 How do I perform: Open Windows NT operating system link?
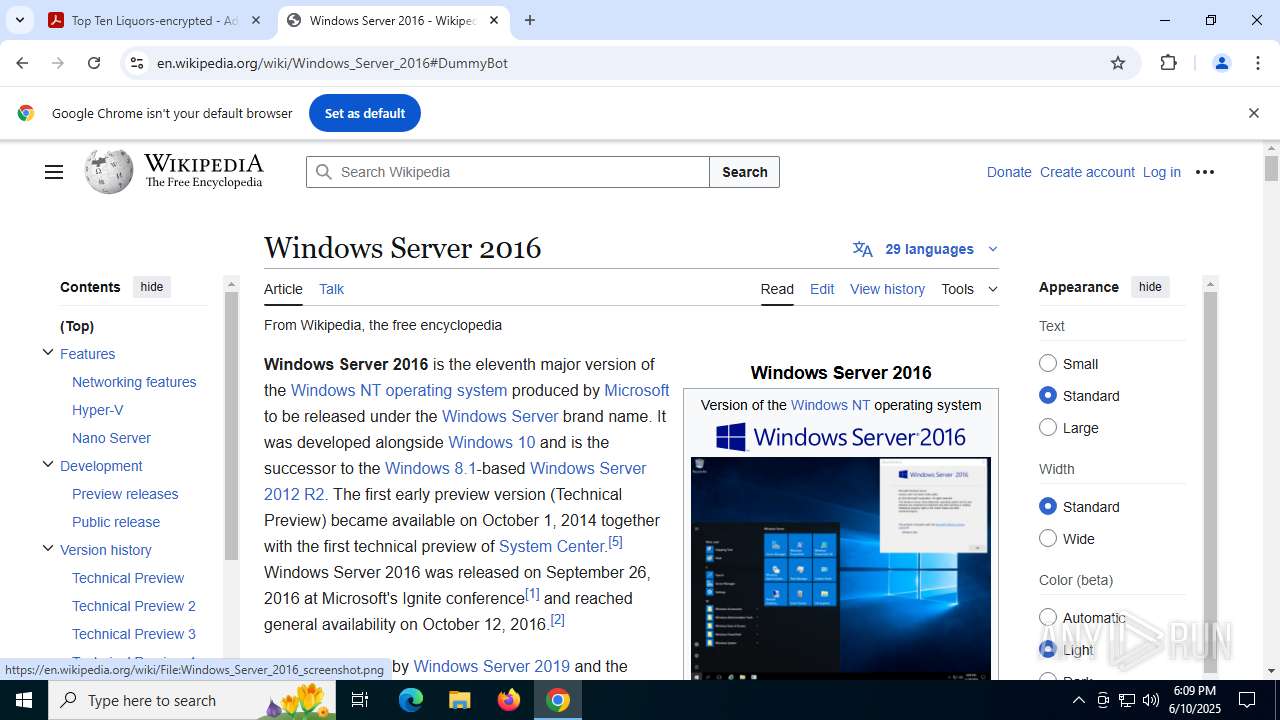(x=399, y=390)
